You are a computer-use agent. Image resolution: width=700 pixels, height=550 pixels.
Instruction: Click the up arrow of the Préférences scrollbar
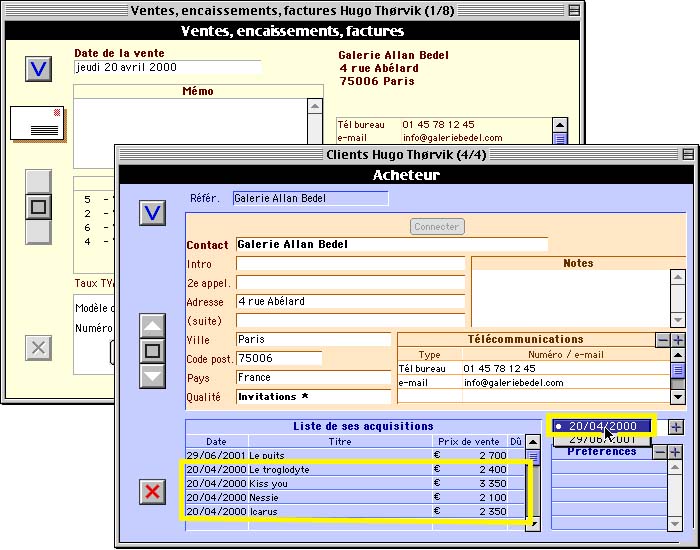click(675, 467)
